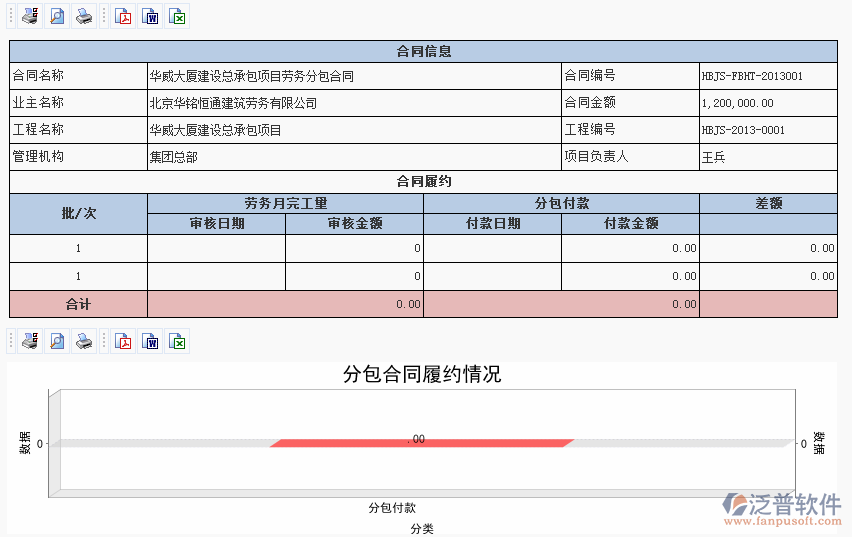Click the 合同编号 label

590,76
